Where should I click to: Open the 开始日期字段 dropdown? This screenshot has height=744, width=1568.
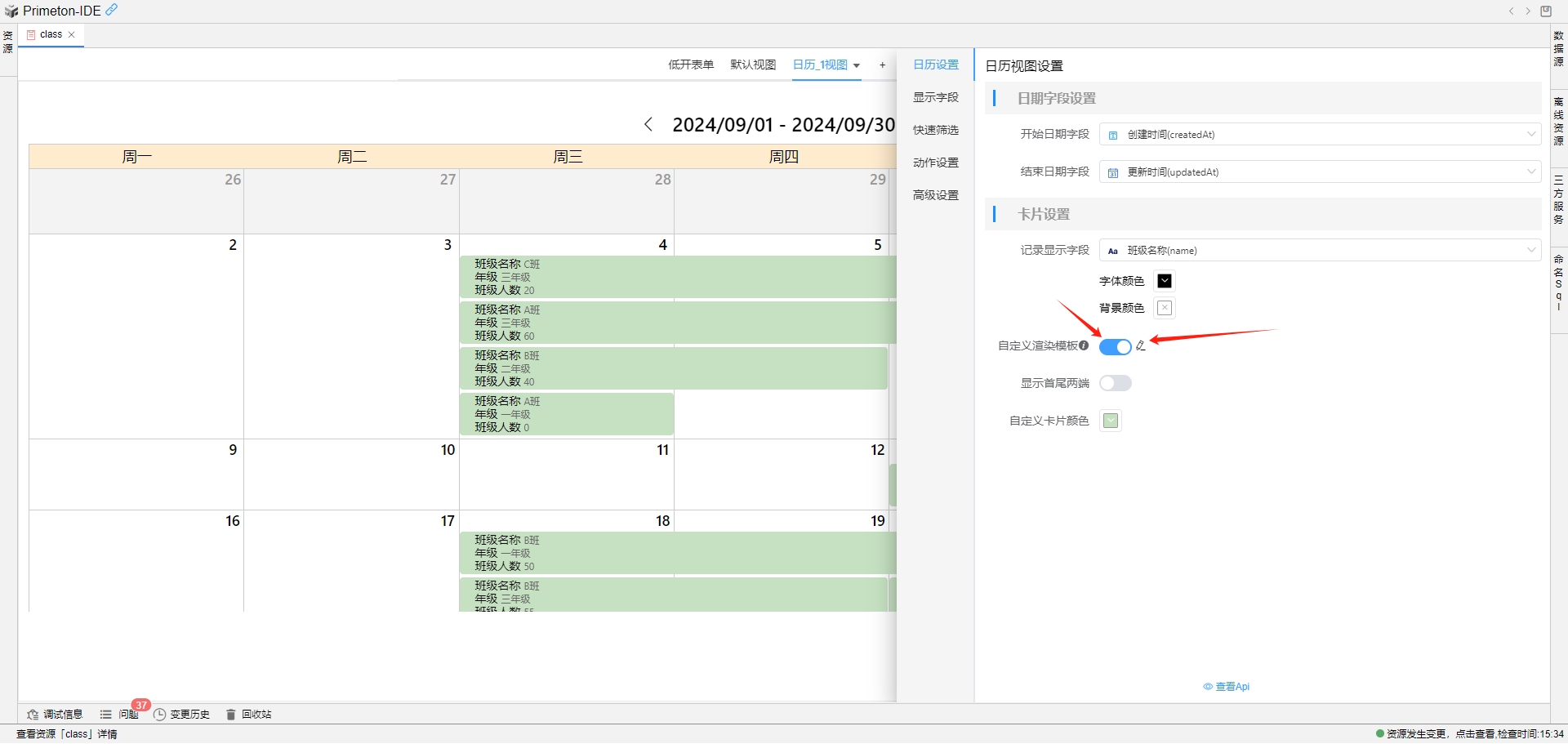pos(1531,134)
